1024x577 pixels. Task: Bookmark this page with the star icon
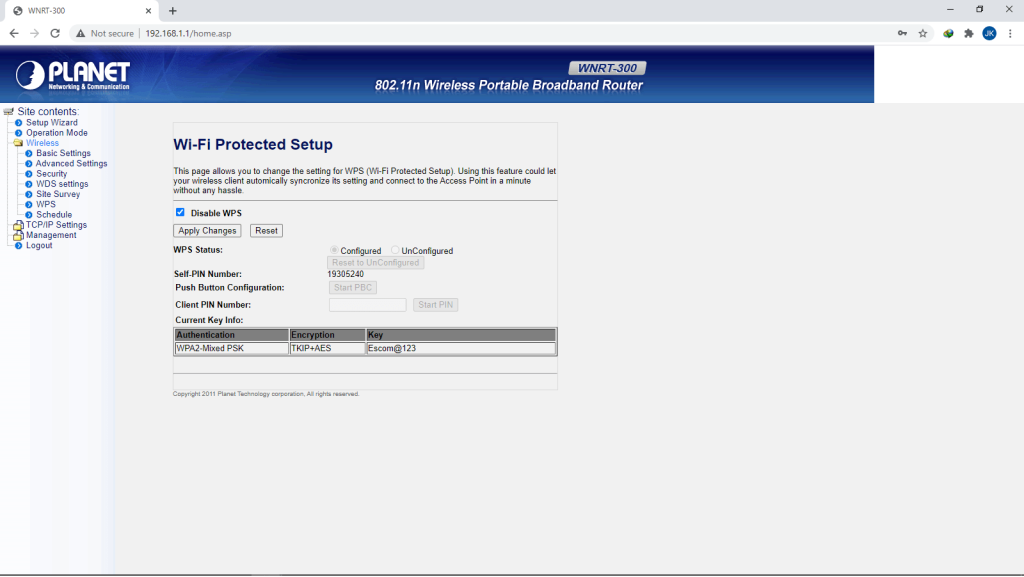pyautogui.click(x=923, y=33)
